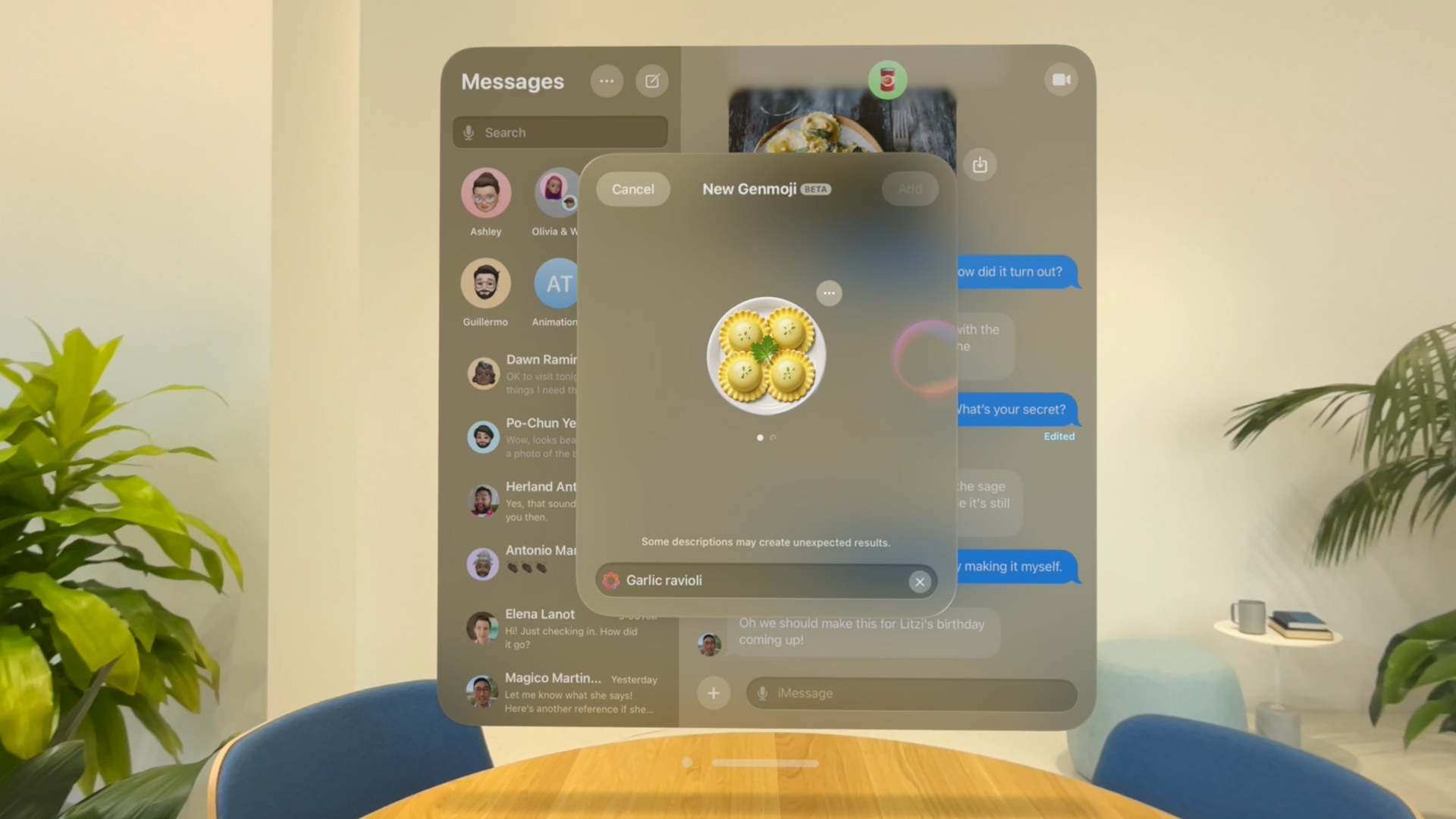This screenshot has width=1456, height=819.
Task: Expand the Animation group conversation
Action: (556, 290)
